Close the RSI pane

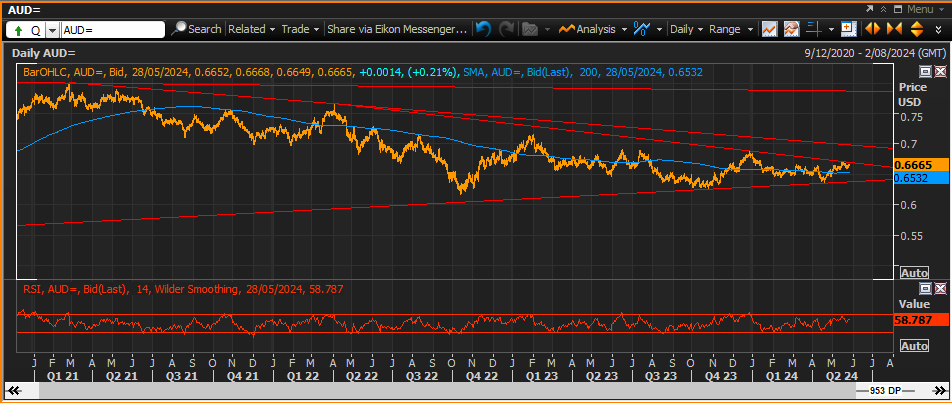(940, 289)
